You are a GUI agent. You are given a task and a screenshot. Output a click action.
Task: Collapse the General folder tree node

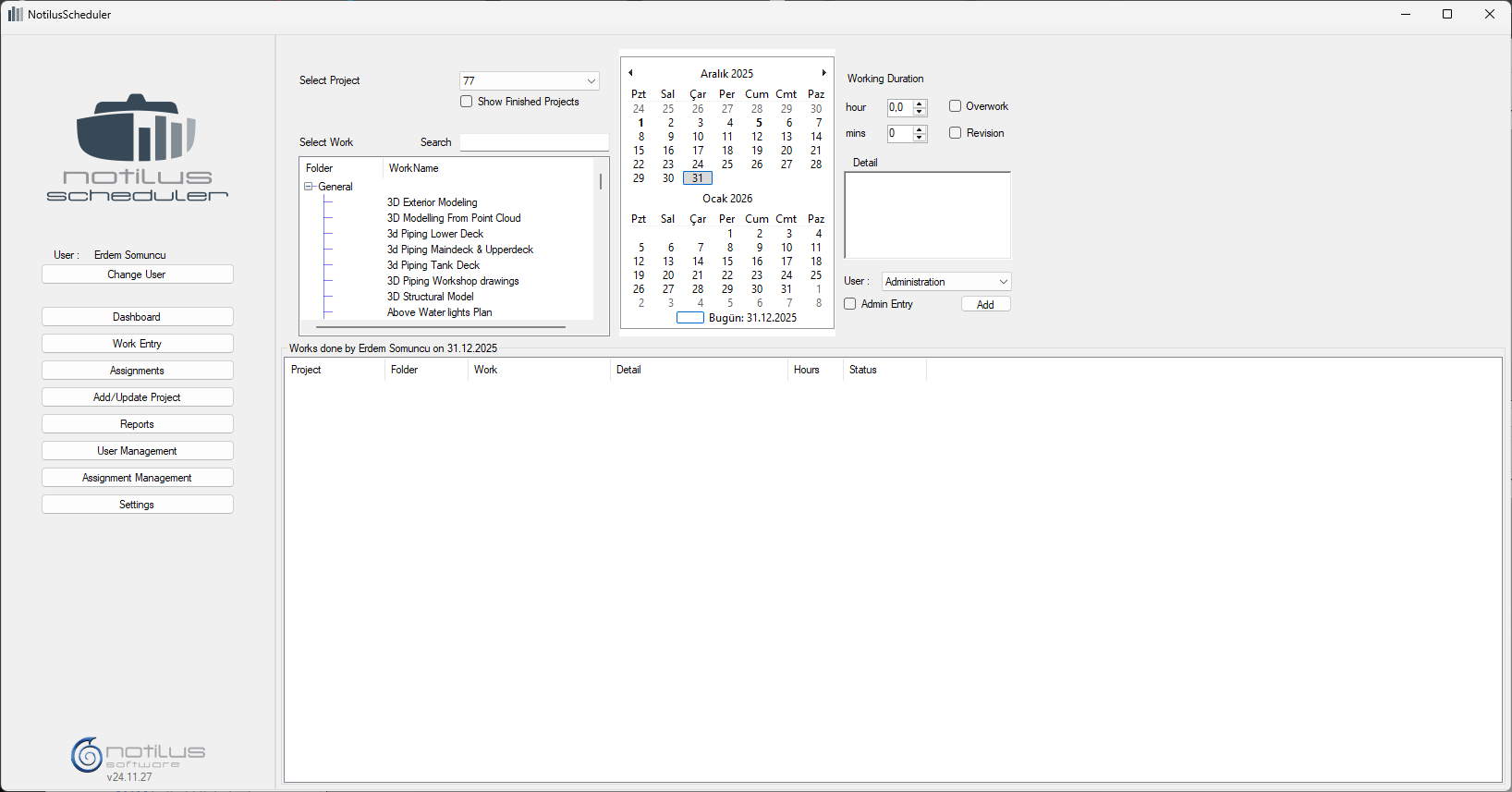click(309, 187)
